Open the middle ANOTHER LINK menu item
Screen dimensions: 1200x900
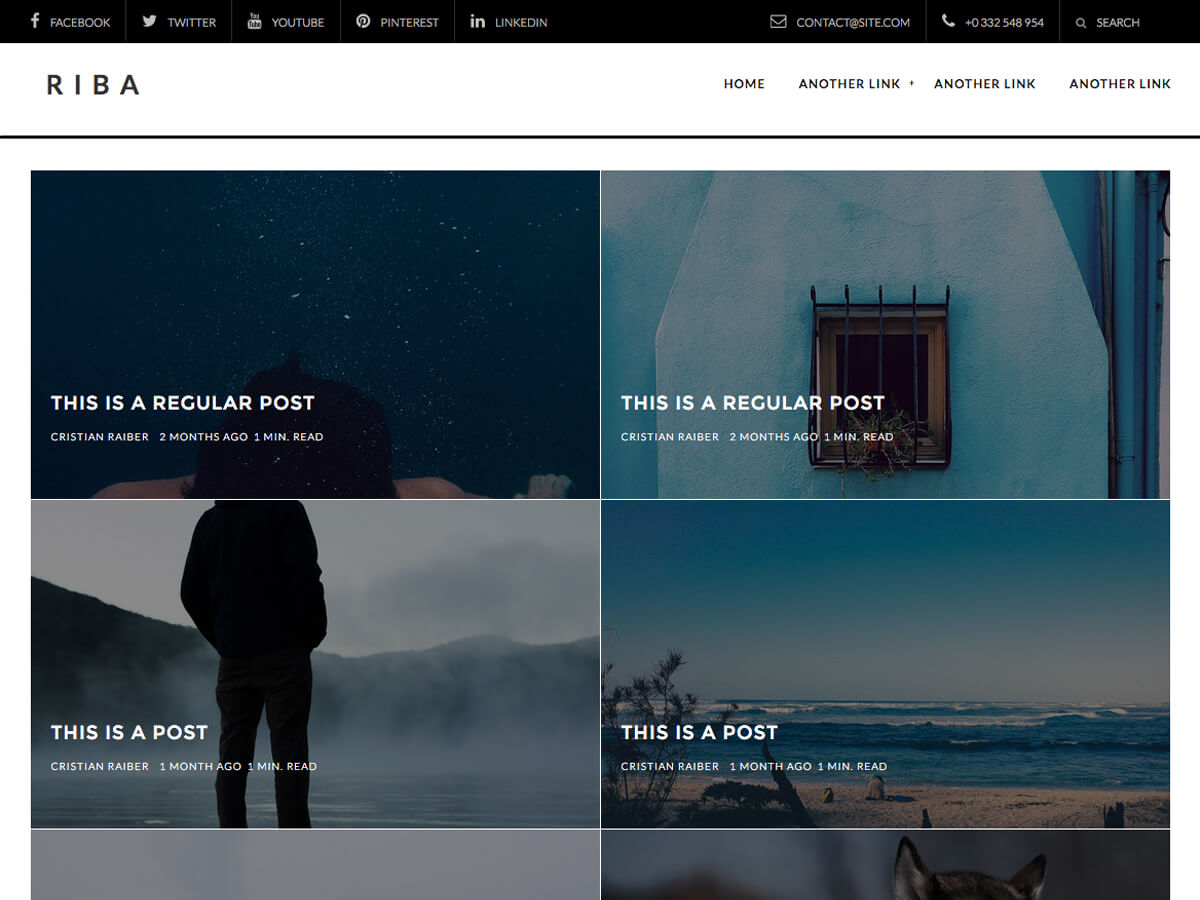[985, 84]
